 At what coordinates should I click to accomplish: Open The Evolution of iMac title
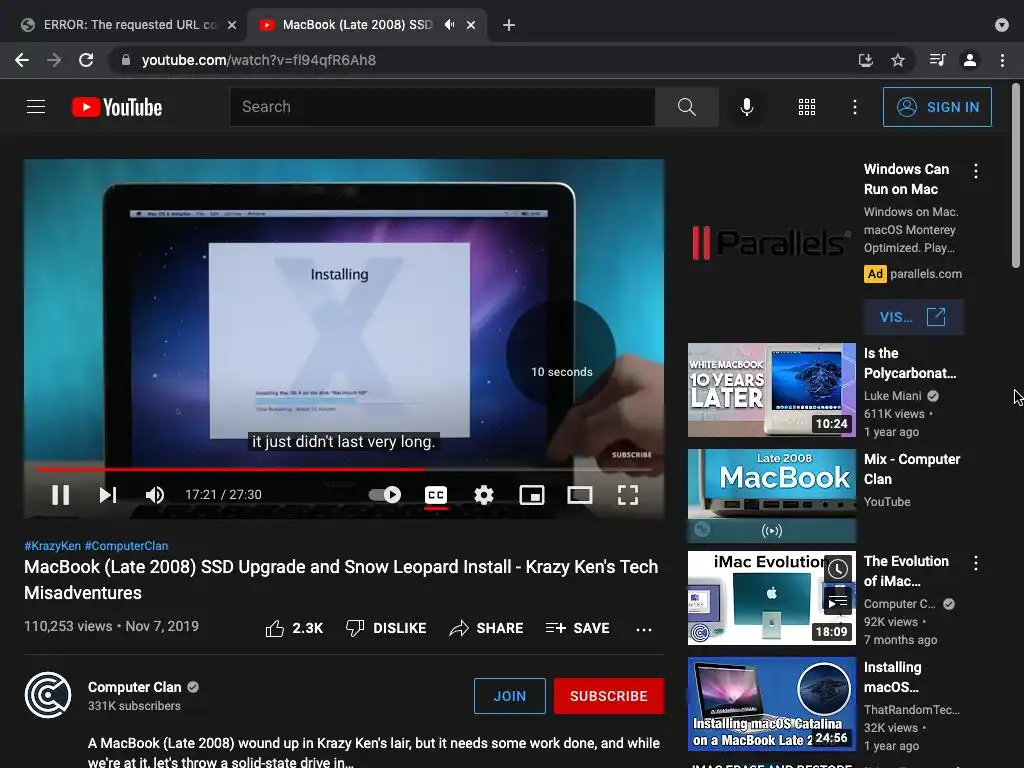(906, 571)
